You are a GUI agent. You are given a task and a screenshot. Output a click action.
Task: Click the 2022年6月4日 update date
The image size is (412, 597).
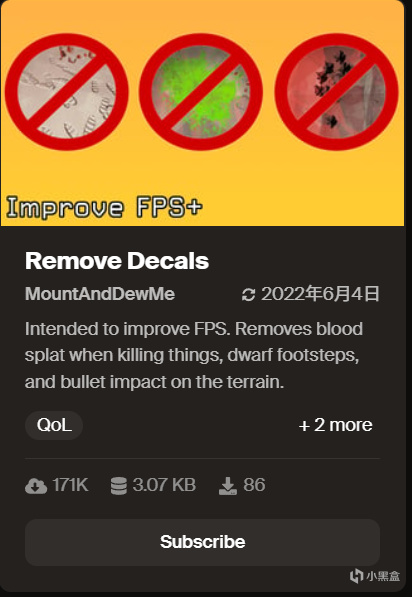tap(320, 294)
